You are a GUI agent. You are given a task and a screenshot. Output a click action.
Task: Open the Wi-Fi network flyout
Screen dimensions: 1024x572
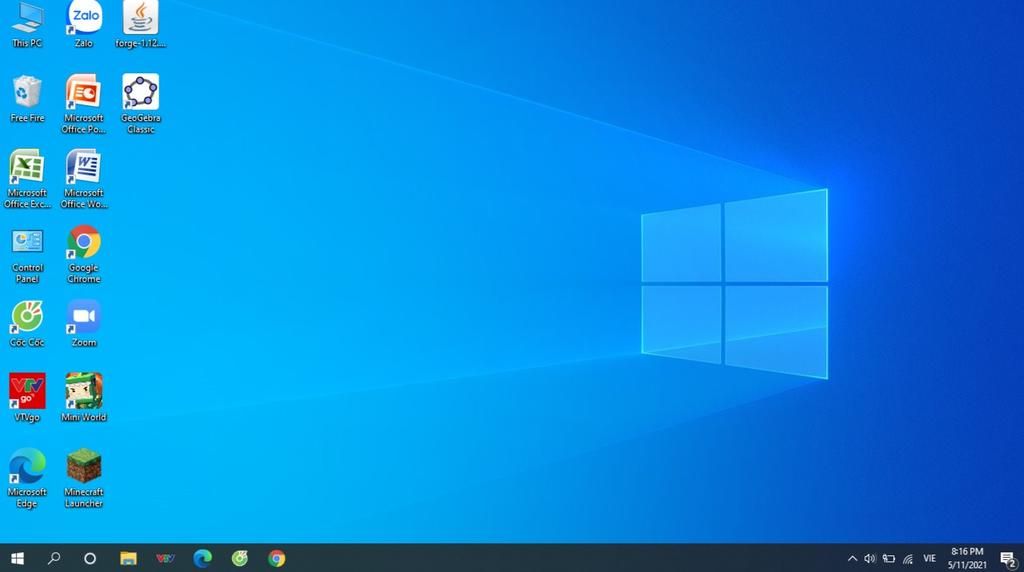click(908, 558)
